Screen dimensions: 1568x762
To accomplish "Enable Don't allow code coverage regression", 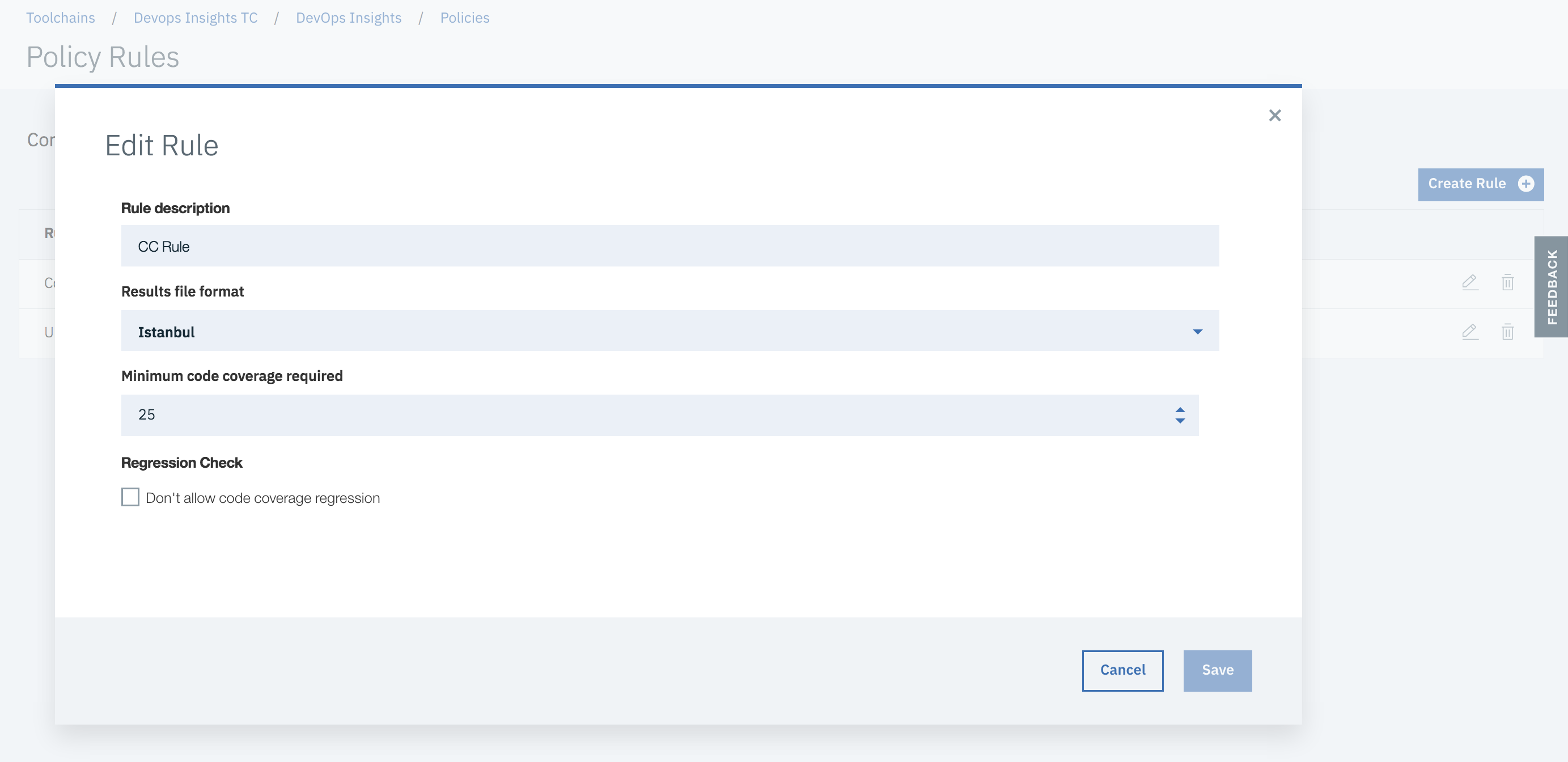I will click(130, 497).
